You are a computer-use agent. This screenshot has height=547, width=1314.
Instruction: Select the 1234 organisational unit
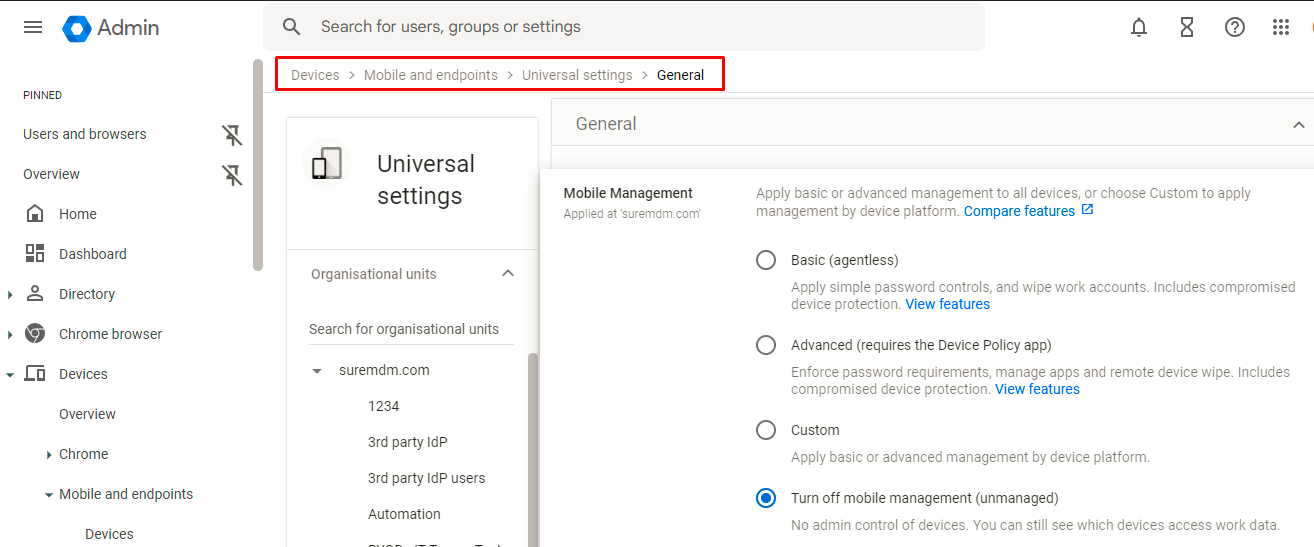tap(383, 406)
